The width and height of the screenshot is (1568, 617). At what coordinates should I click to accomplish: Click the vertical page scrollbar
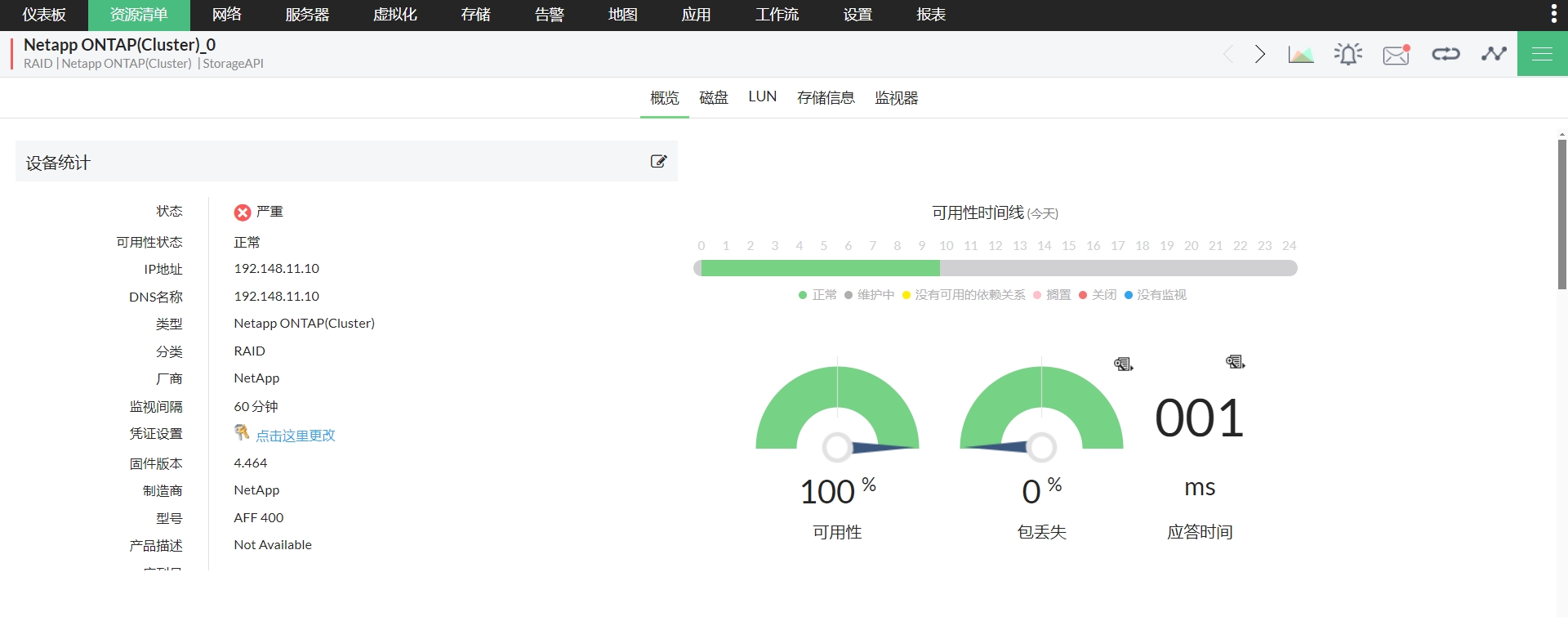click(1561, 214)
